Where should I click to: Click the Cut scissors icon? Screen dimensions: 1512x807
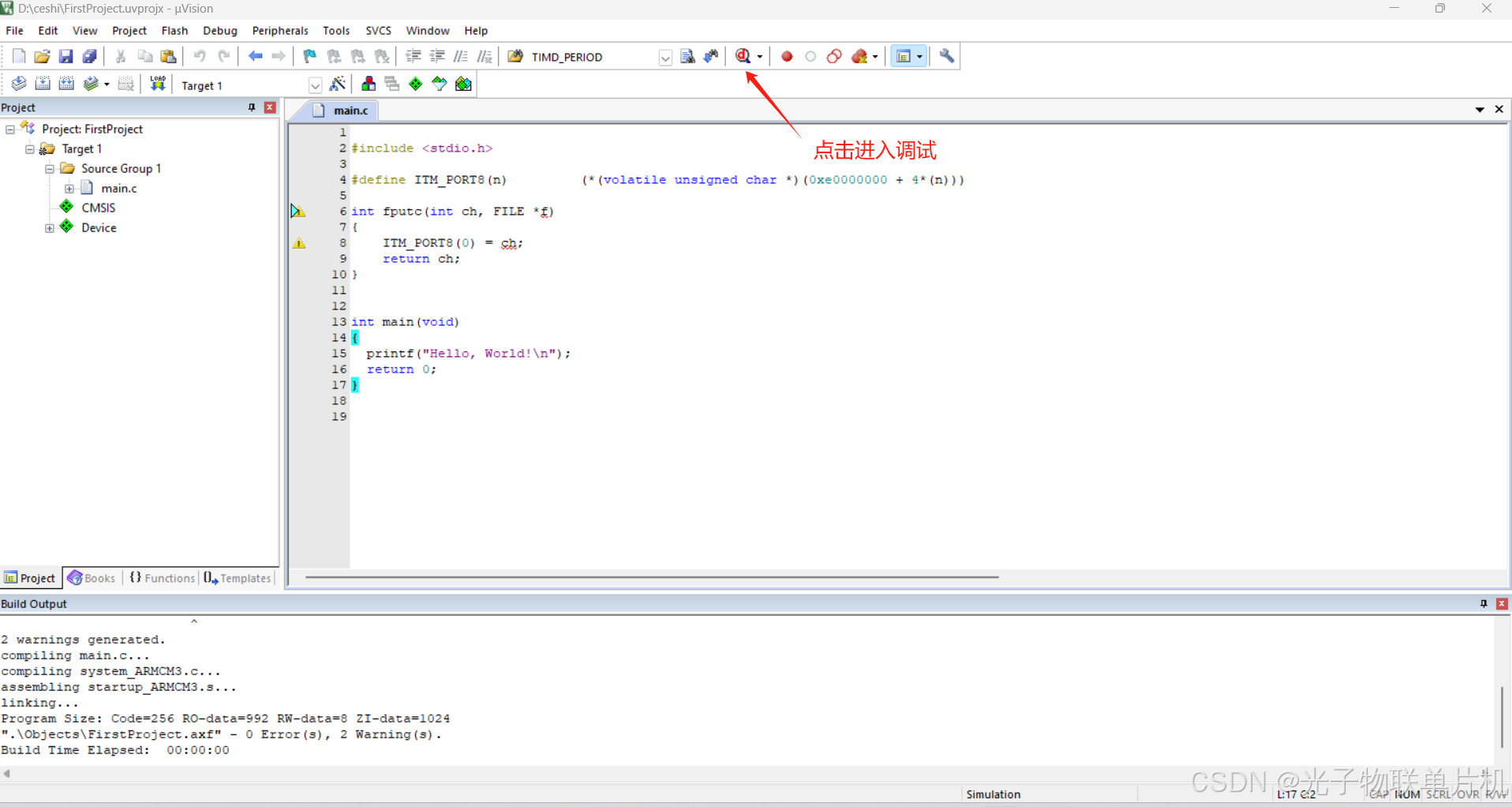tap(121, 56)
